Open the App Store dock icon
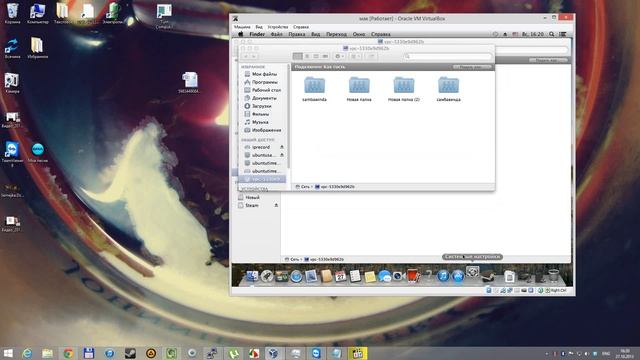The width and height of the screenshot is (640, 360). [458, 276]
